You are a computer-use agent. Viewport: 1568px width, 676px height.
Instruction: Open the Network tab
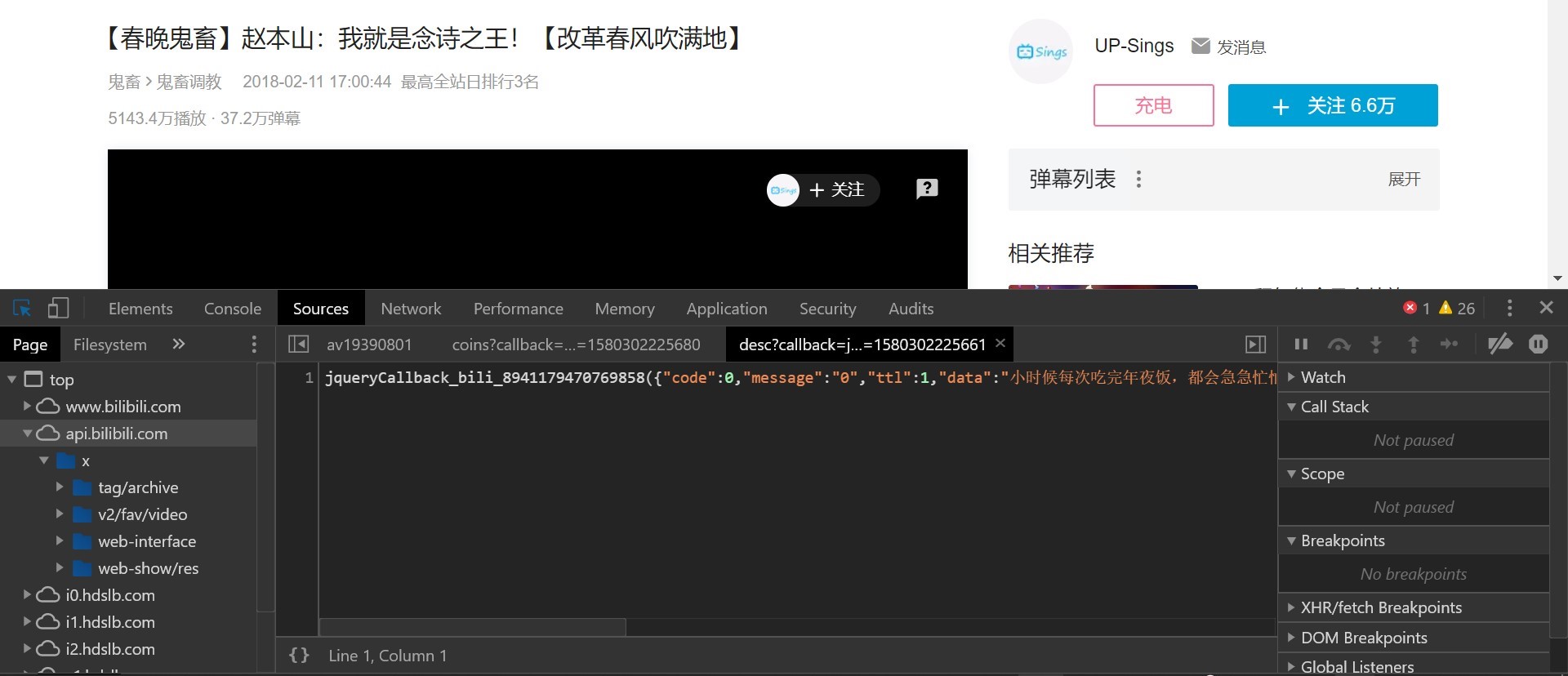(411, 309)
